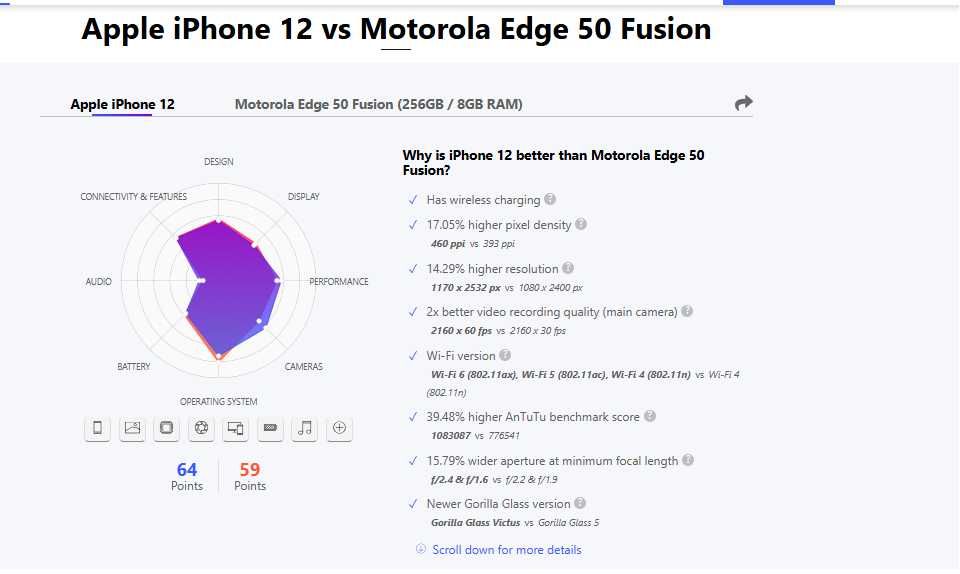This screenshot has height=574, width=960.
Task: Click Scroll down for more details link
Action: point(506,550)
